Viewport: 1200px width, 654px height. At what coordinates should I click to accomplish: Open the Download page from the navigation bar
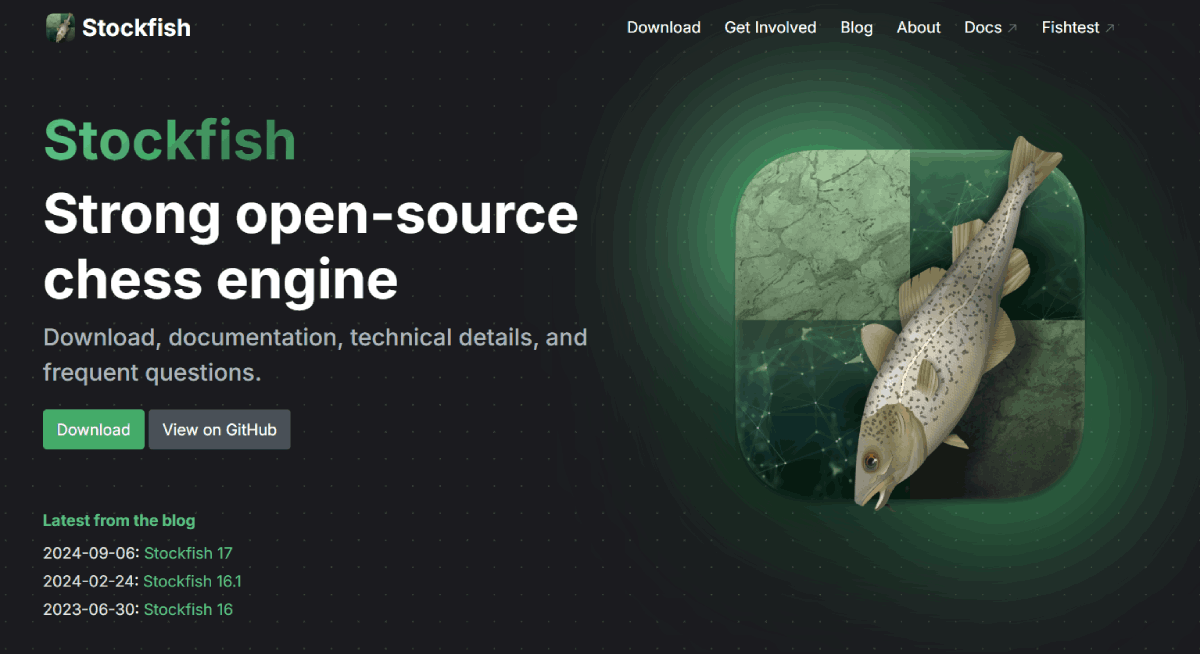[x=663, y=28]
